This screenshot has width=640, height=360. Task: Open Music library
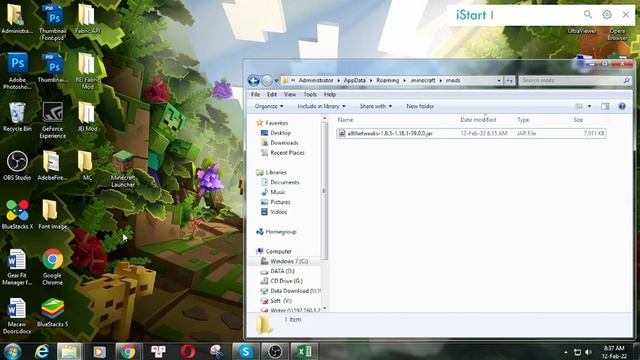click(273, 192)
